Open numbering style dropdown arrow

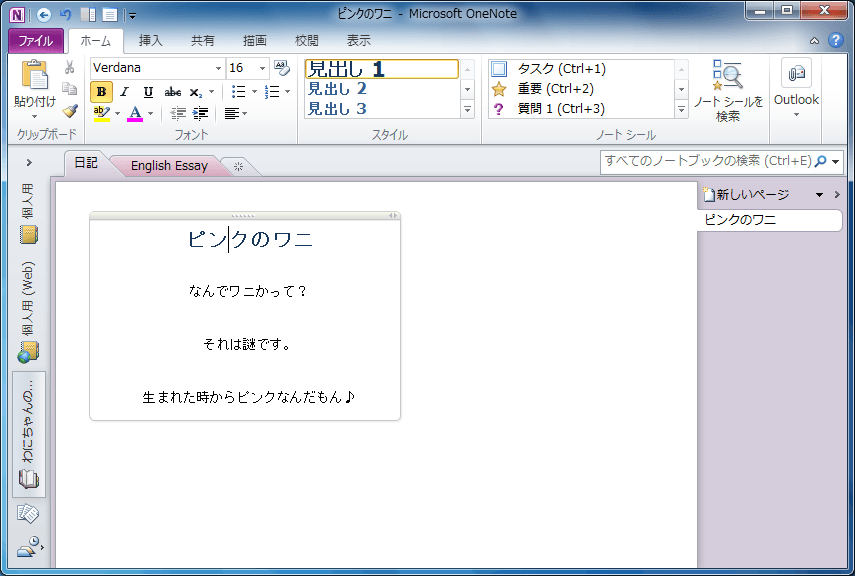tap(287, 92)
